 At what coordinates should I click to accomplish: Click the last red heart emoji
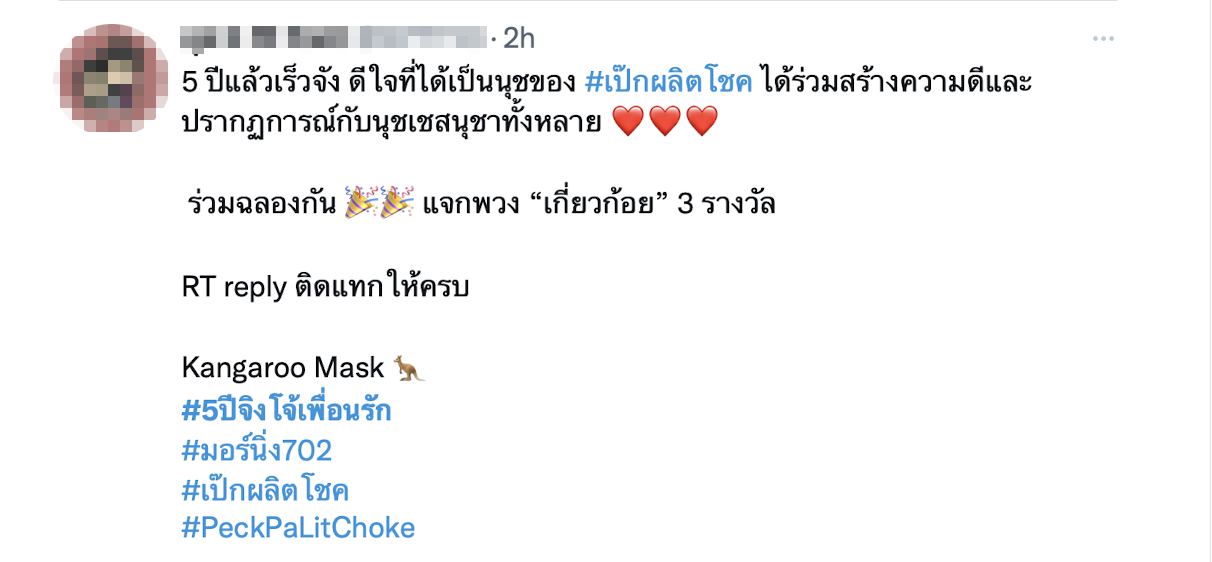[x=703, y=123]
